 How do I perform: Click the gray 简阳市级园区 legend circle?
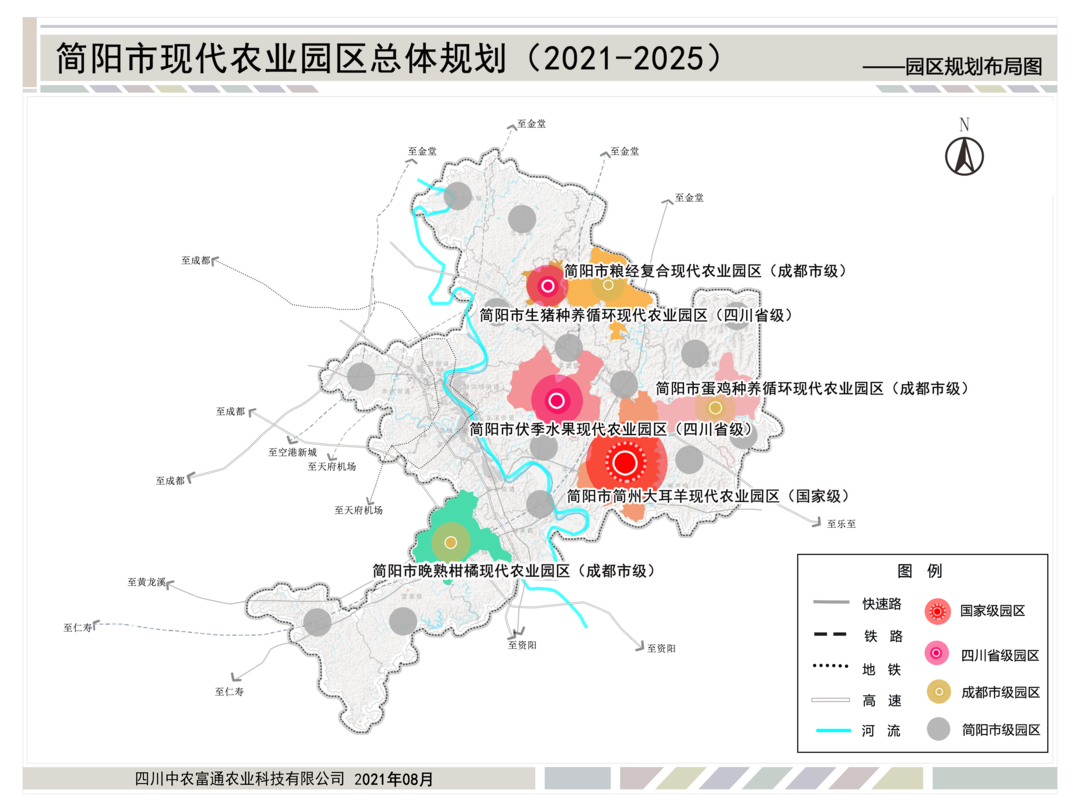coord(938,729)
